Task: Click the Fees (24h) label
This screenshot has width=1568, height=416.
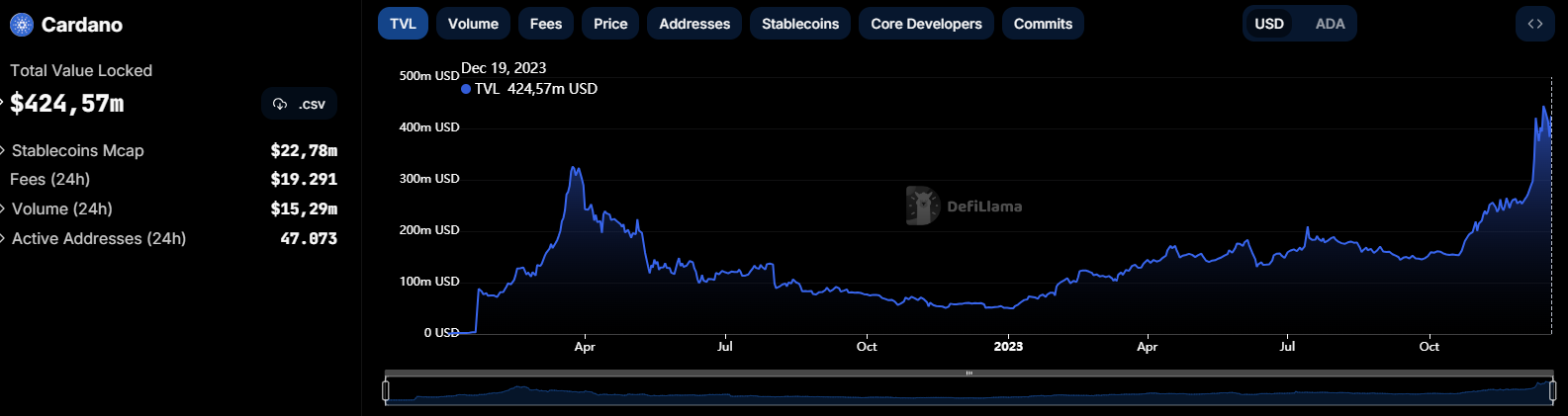Action: (x=49, y=180)
